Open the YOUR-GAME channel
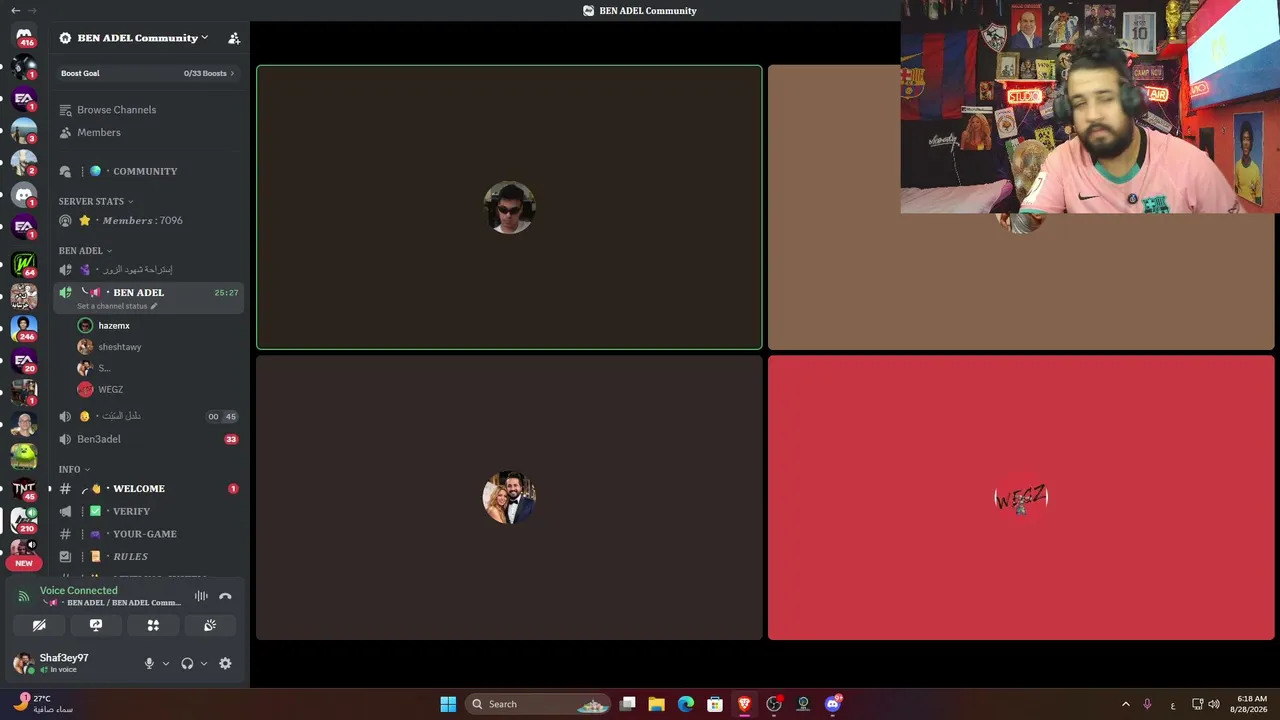The image size is (1280, 720). (x=148, y=534)
